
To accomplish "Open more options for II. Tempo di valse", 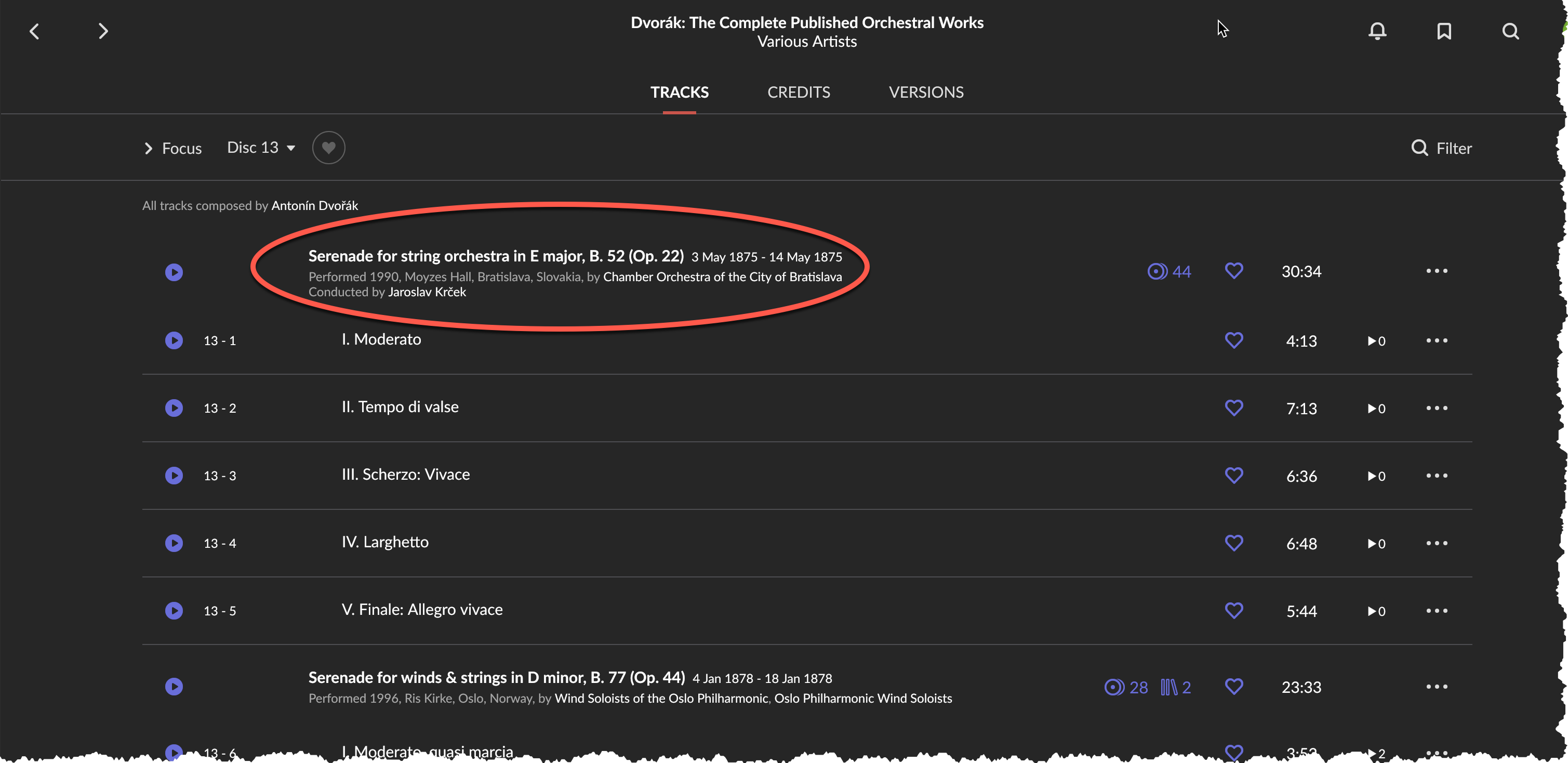I will pyautogui.click(x=1437, y=407).
